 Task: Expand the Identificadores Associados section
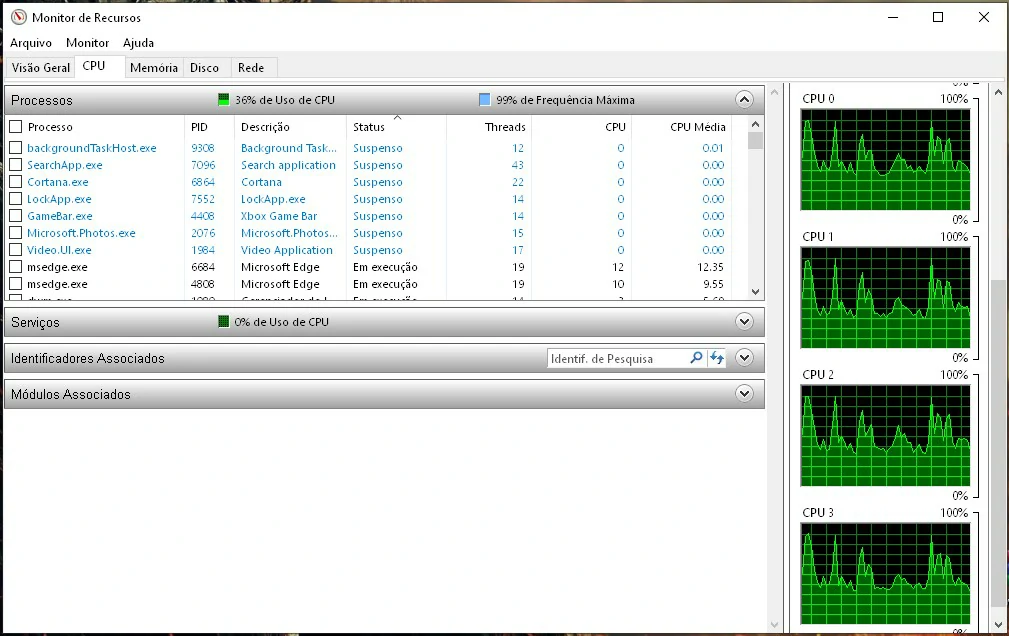744,357
